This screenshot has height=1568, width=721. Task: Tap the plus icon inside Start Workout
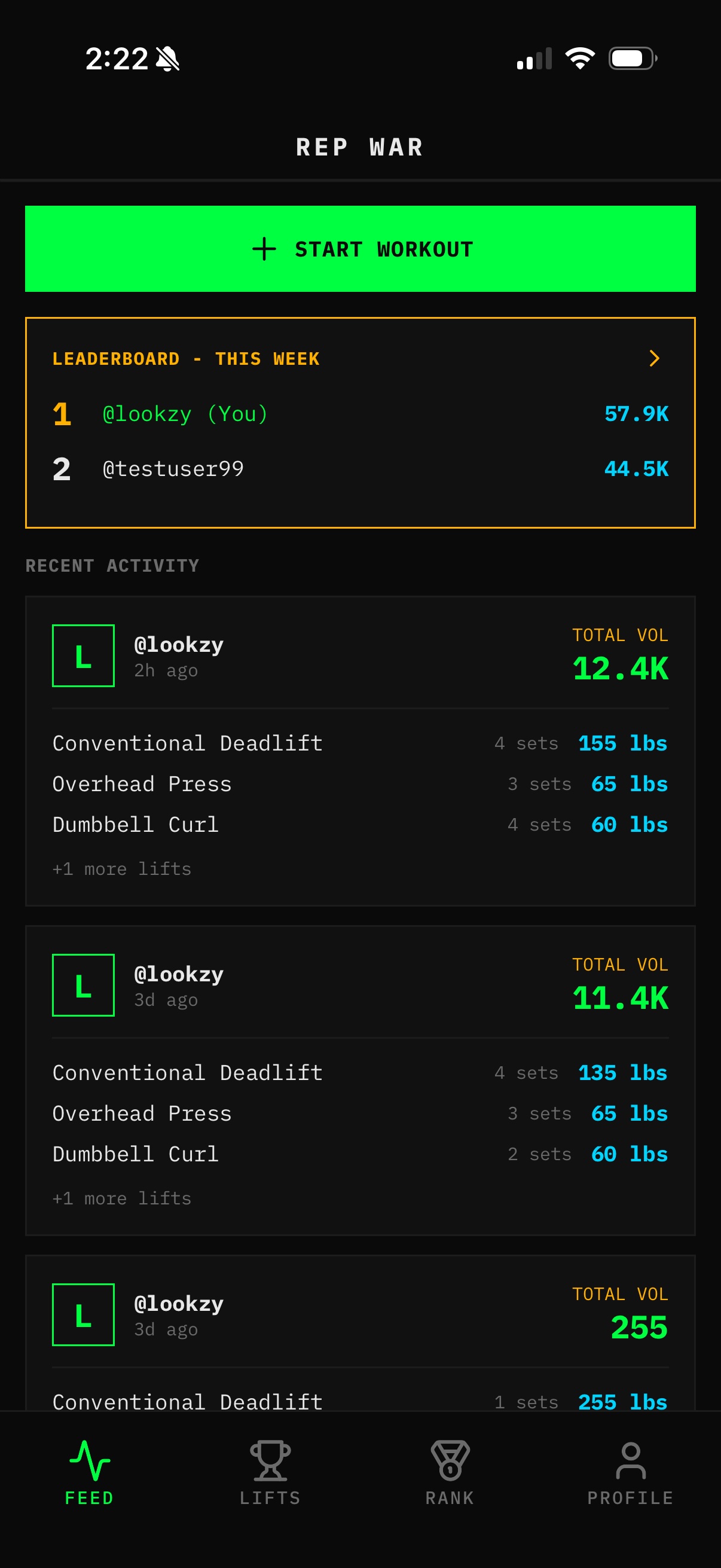pos(264,248)
